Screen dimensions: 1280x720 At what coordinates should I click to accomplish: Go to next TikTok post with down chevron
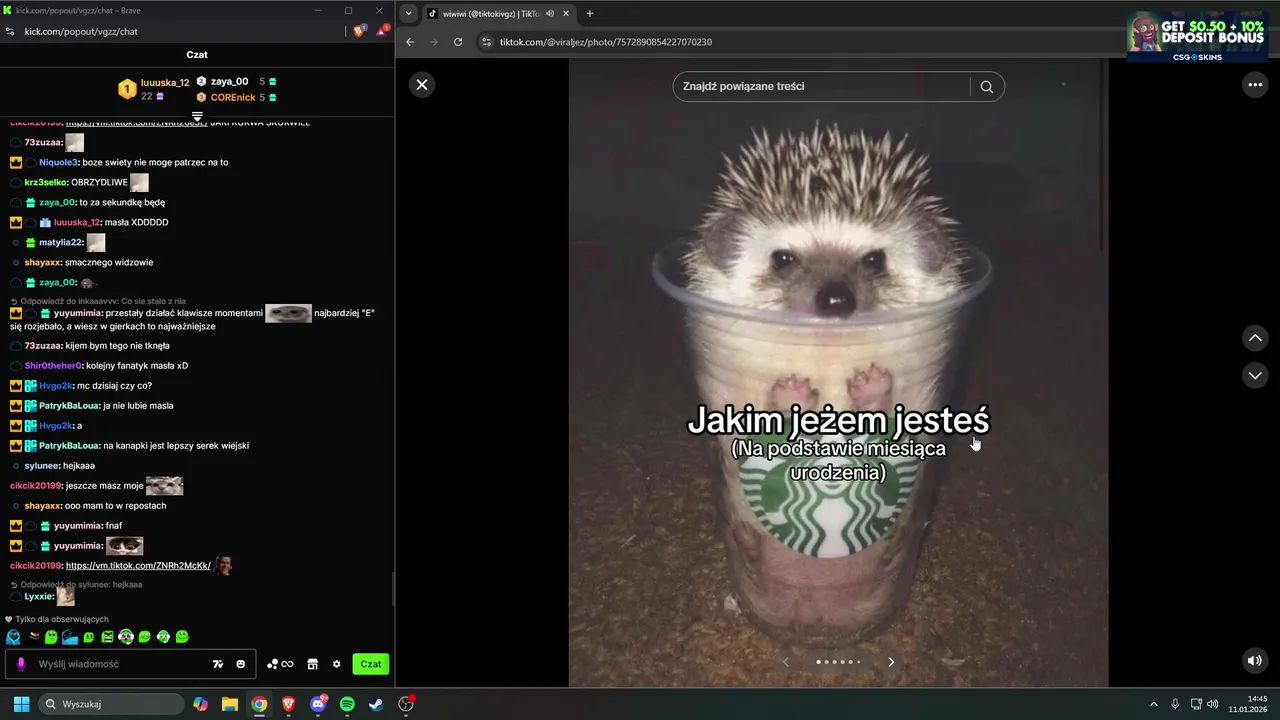(x=1255, y=375)
